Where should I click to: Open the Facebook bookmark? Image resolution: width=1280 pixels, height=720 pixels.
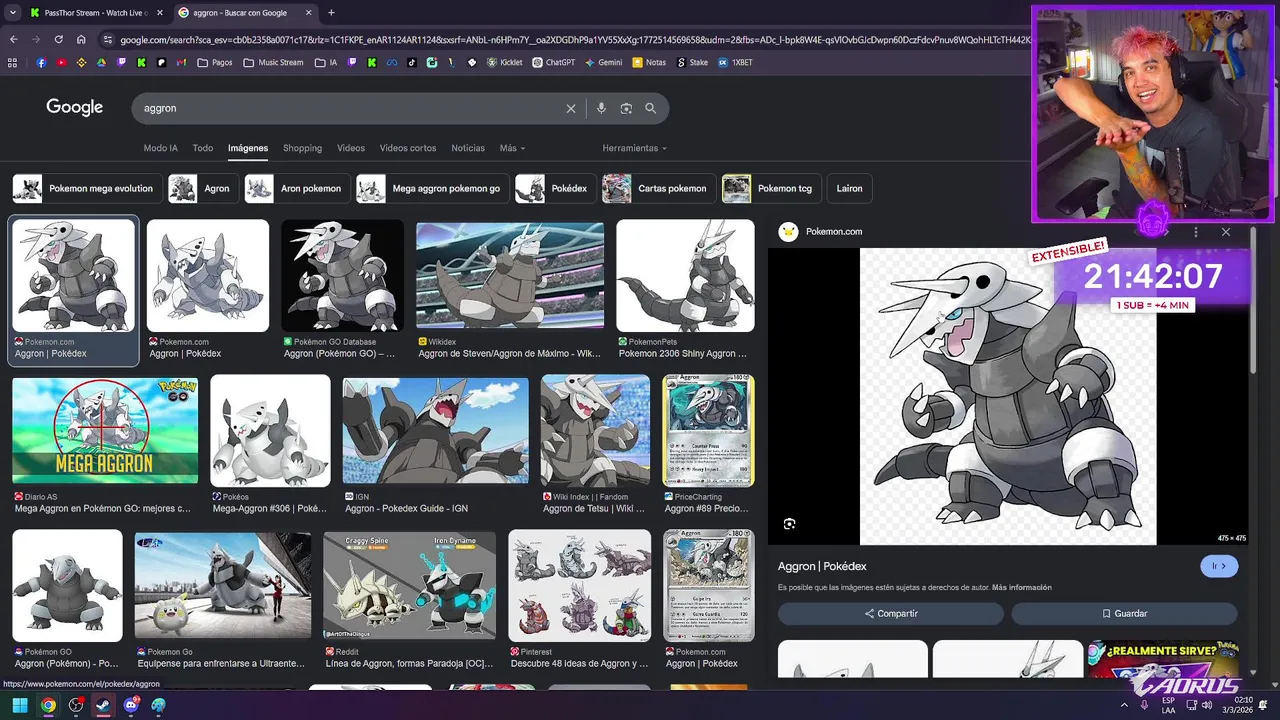41,62
